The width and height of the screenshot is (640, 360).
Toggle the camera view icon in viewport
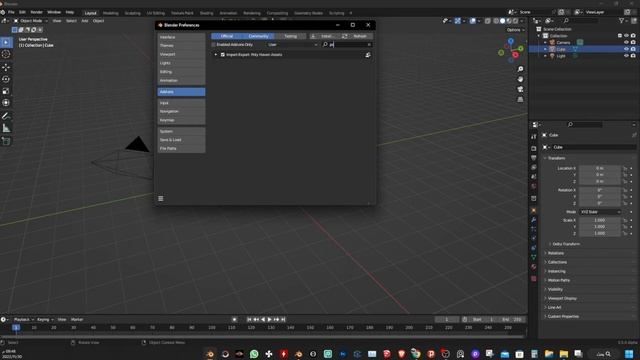coord(520,89)
